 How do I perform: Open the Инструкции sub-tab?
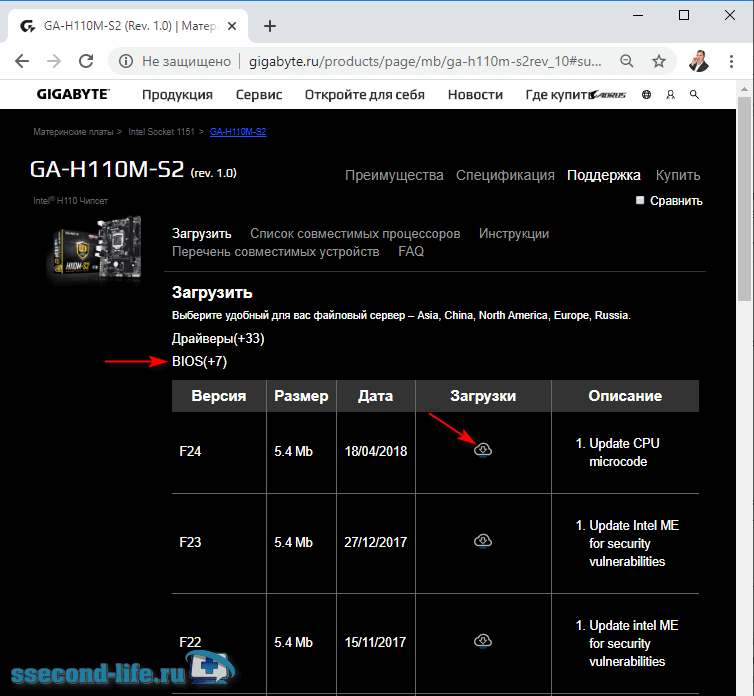(514, 234)
